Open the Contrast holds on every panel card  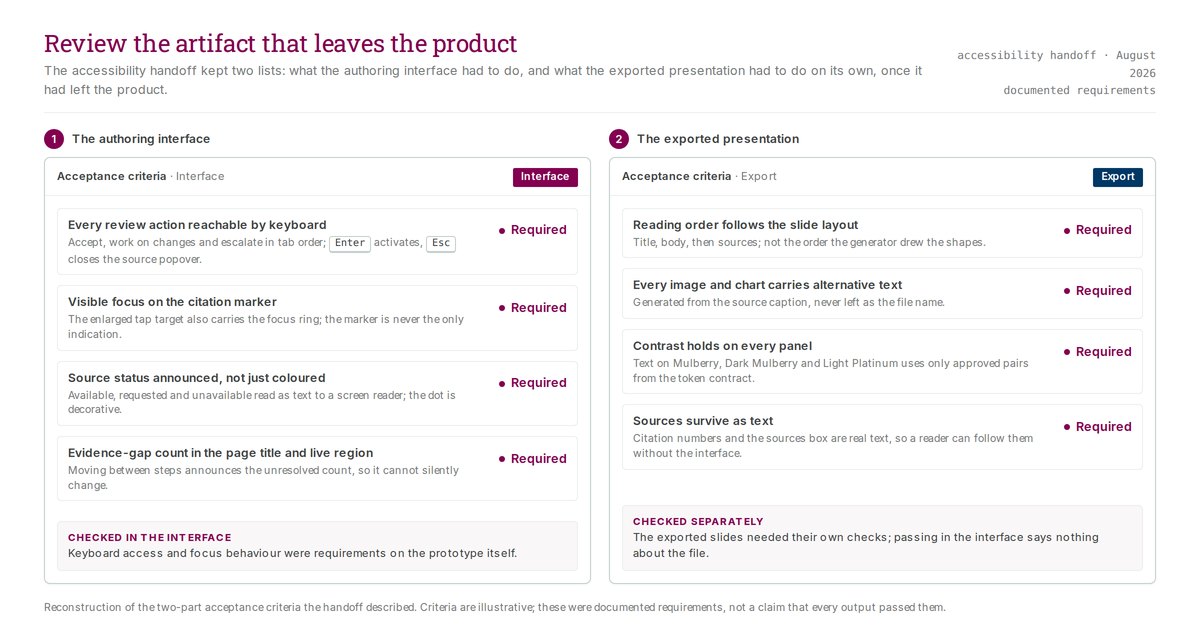click(882, 363)
